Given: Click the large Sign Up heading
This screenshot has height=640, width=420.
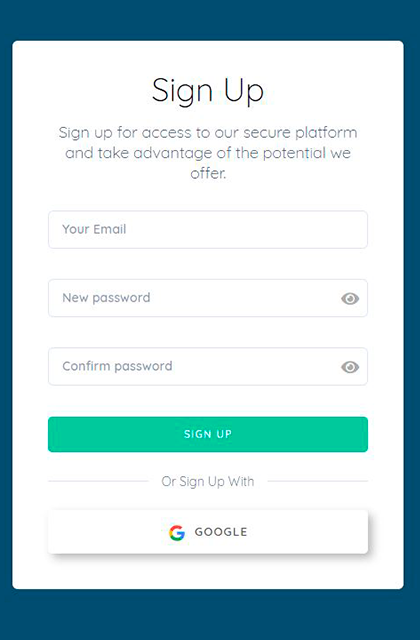Looking at the screenshot, I should (x=208, y=91).
